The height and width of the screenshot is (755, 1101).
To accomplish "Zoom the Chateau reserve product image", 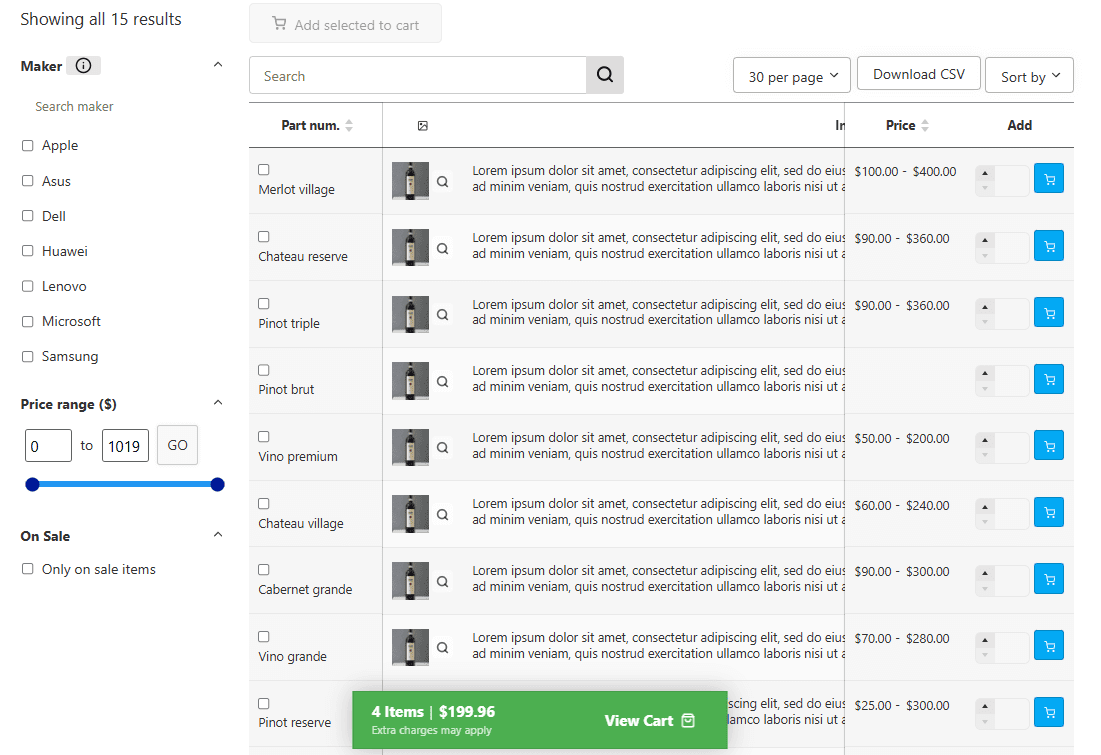I will point(443,248).
